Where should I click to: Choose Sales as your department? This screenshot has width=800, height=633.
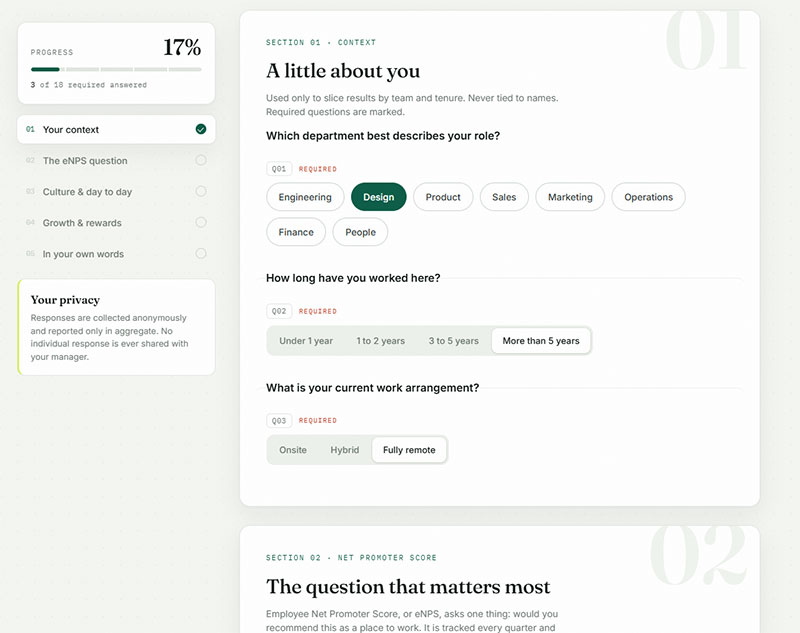click(x=504, y=197)
